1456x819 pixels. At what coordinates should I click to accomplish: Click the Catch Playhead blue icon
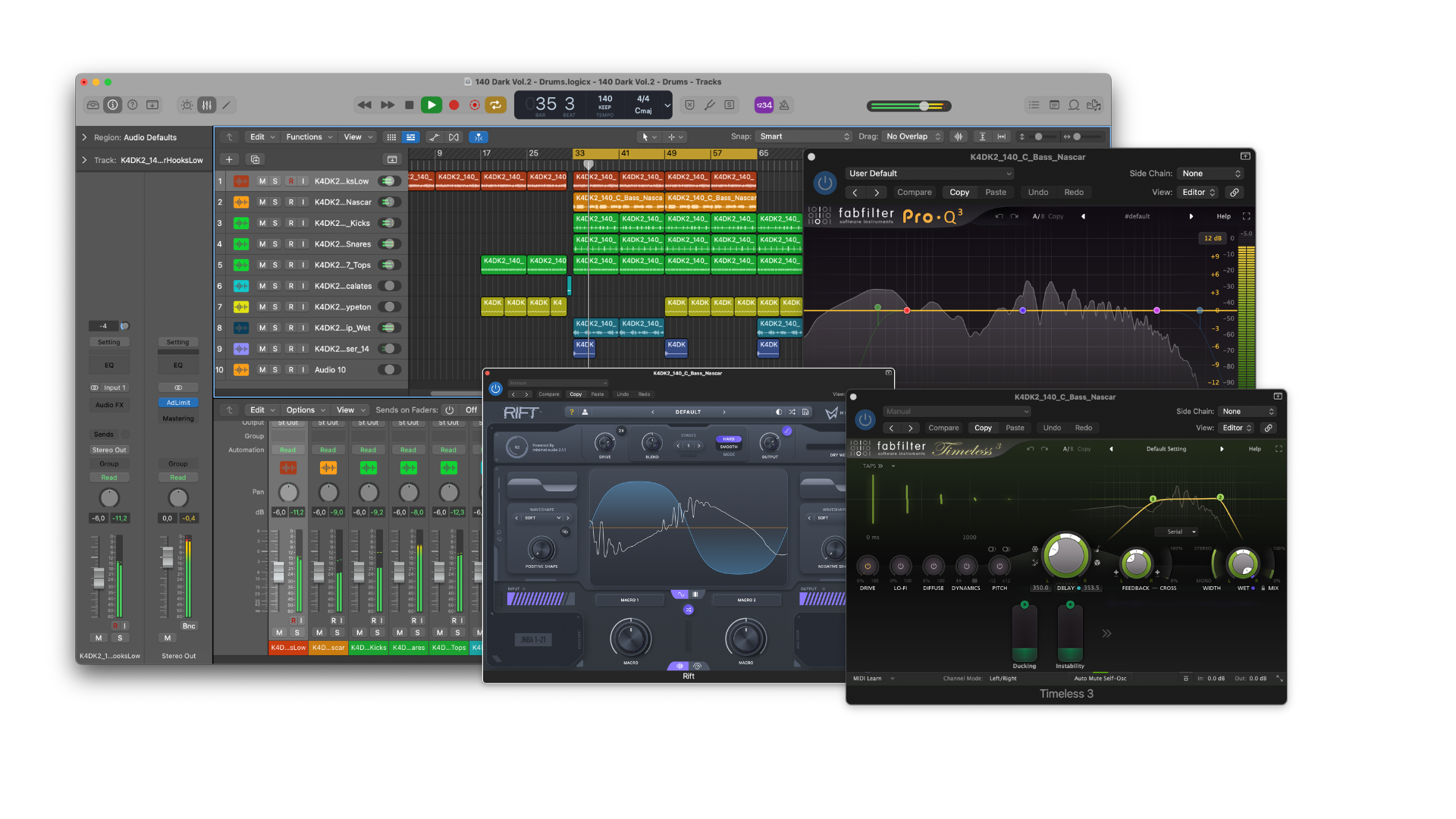click(479, 137)
